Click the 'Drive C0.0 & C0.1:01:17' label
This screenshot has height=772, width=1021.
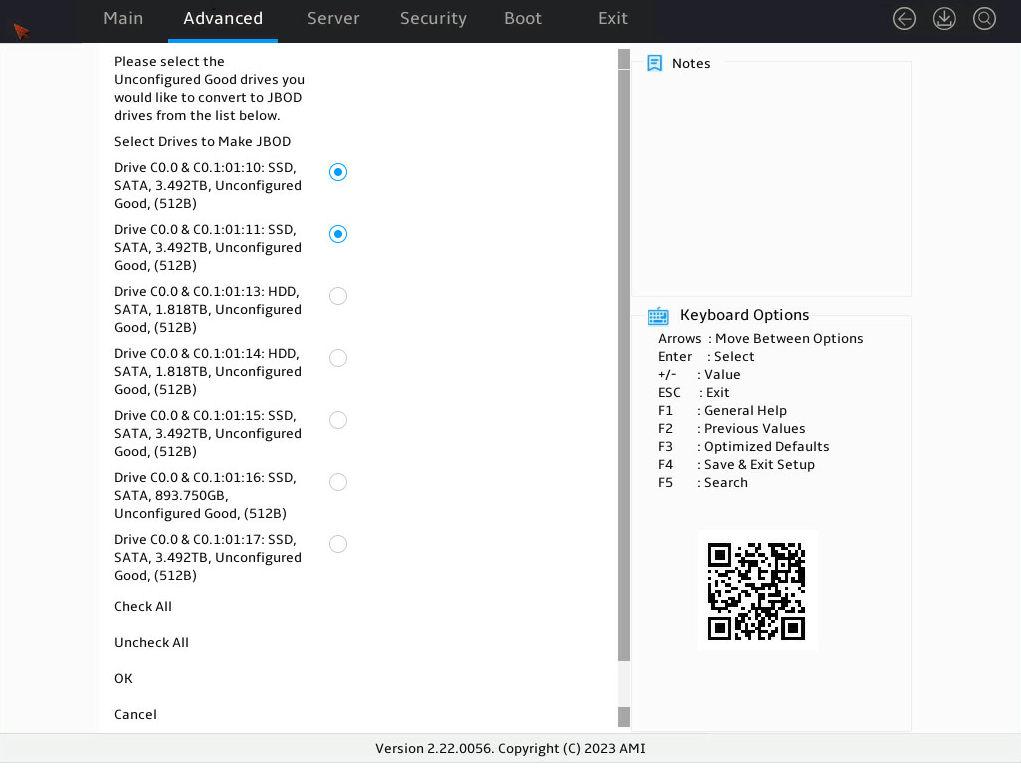pos(208,557)
